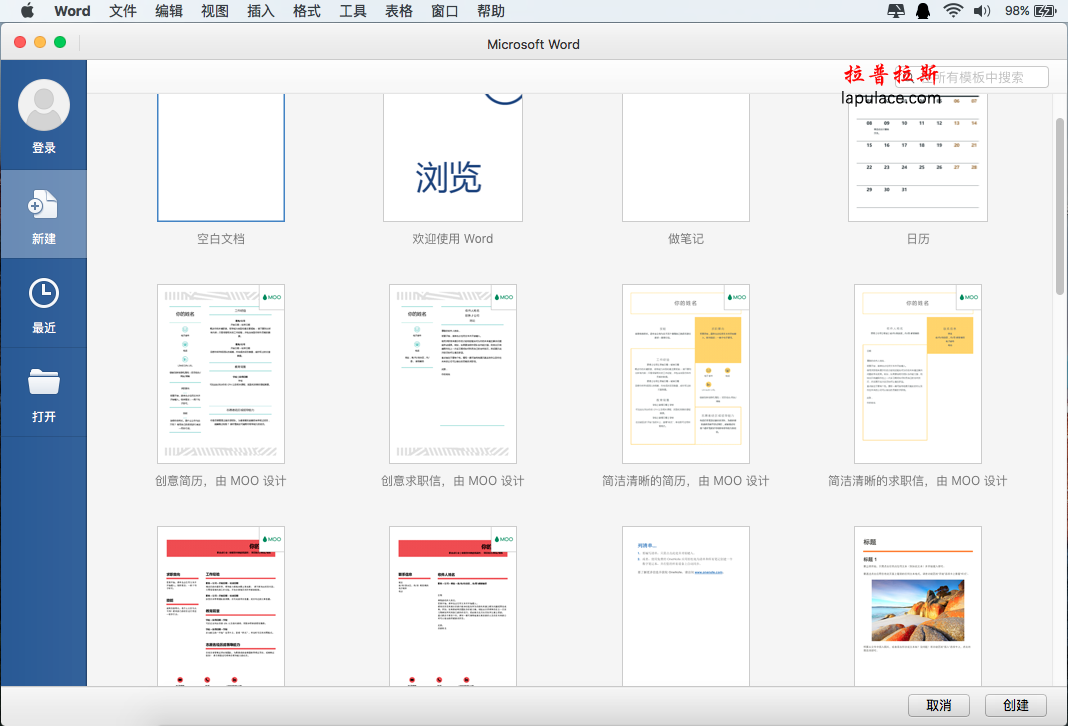Open the 插入 menu
The width and height of the screenshot is (1068, 726).
coord(261,11)
